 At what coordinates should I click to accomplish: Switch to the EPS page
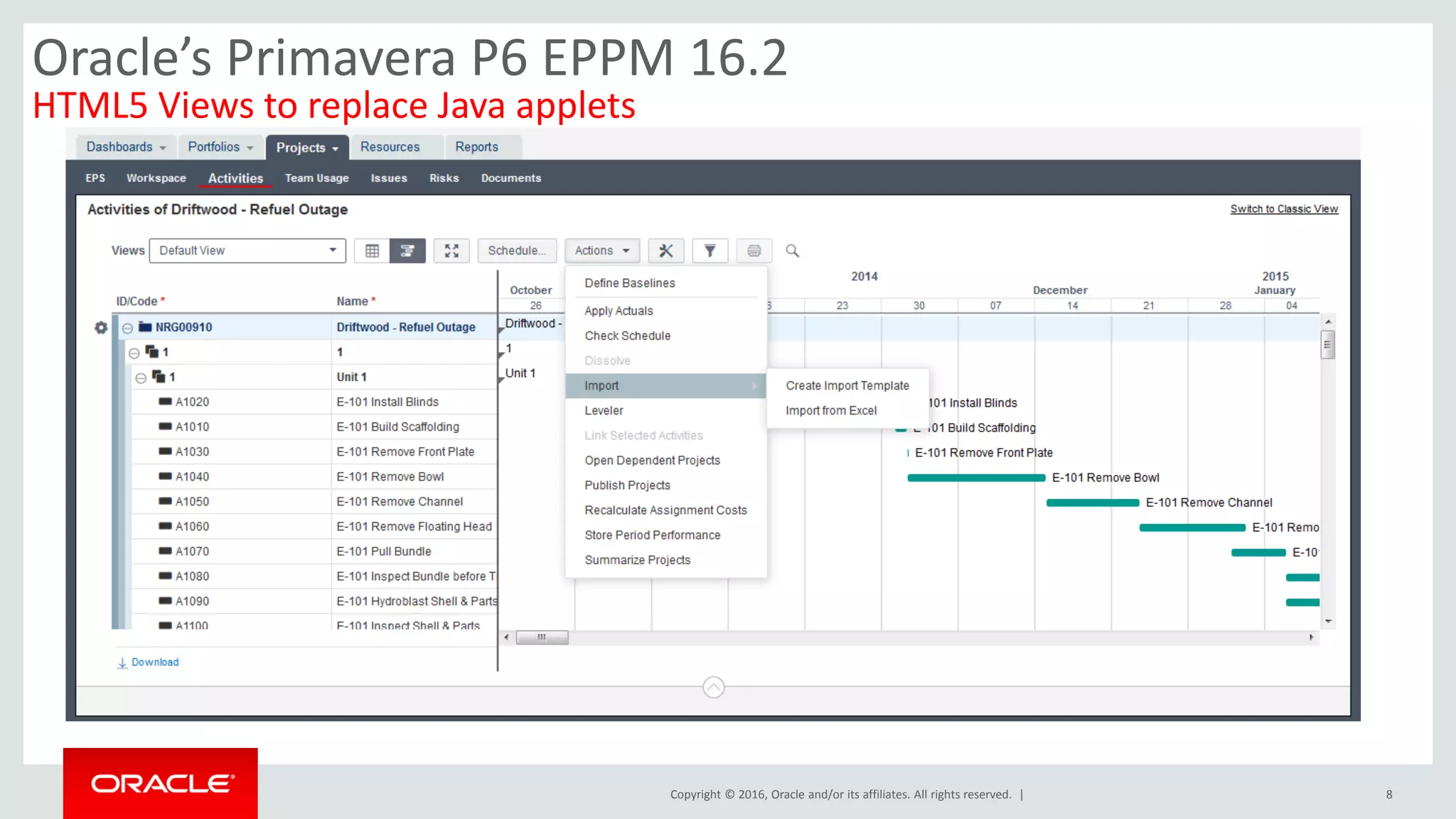tap(95, 178)
